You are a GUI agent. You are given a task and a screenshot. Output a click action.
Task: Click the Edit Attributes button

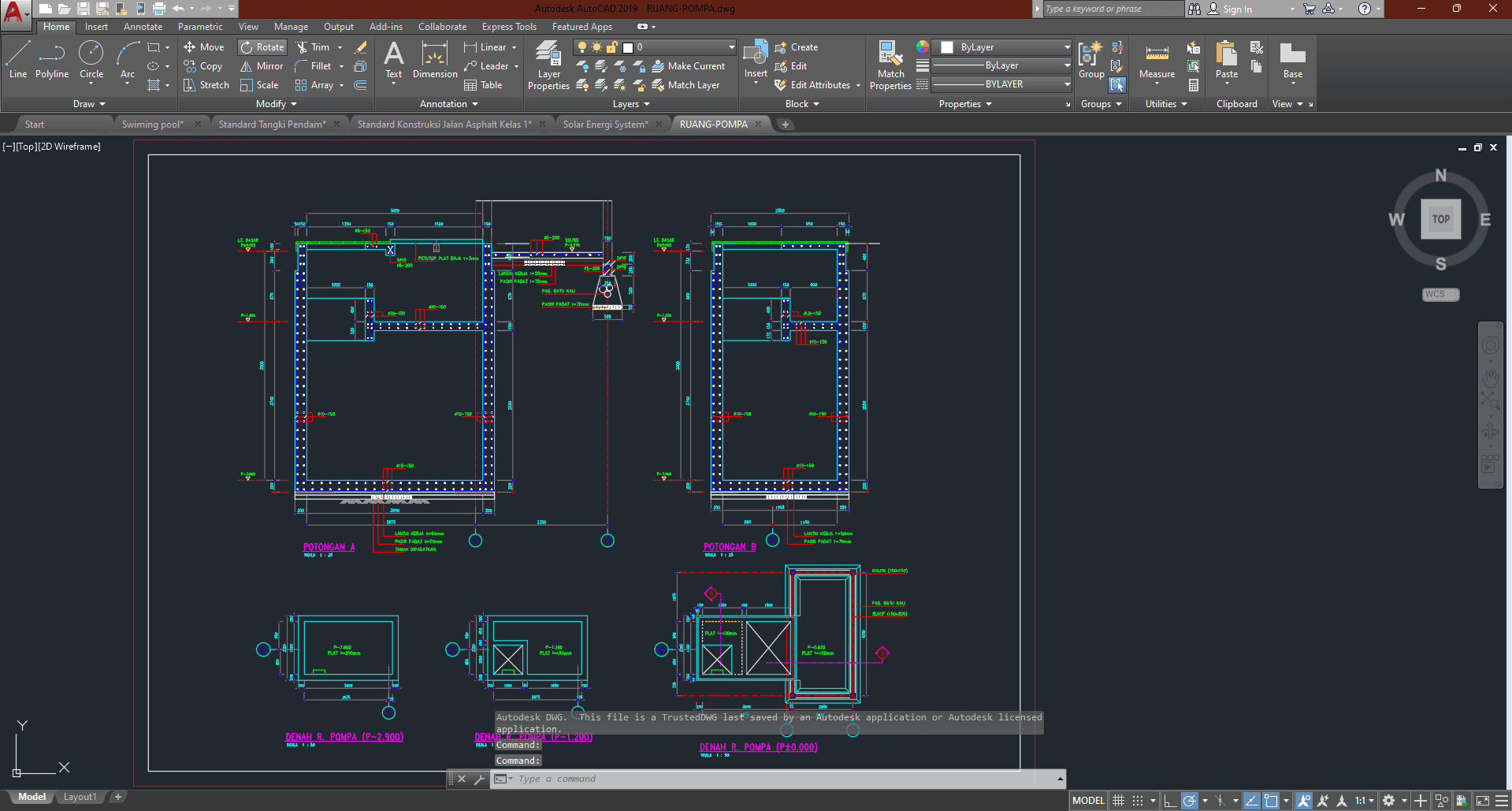pos(819,85)
